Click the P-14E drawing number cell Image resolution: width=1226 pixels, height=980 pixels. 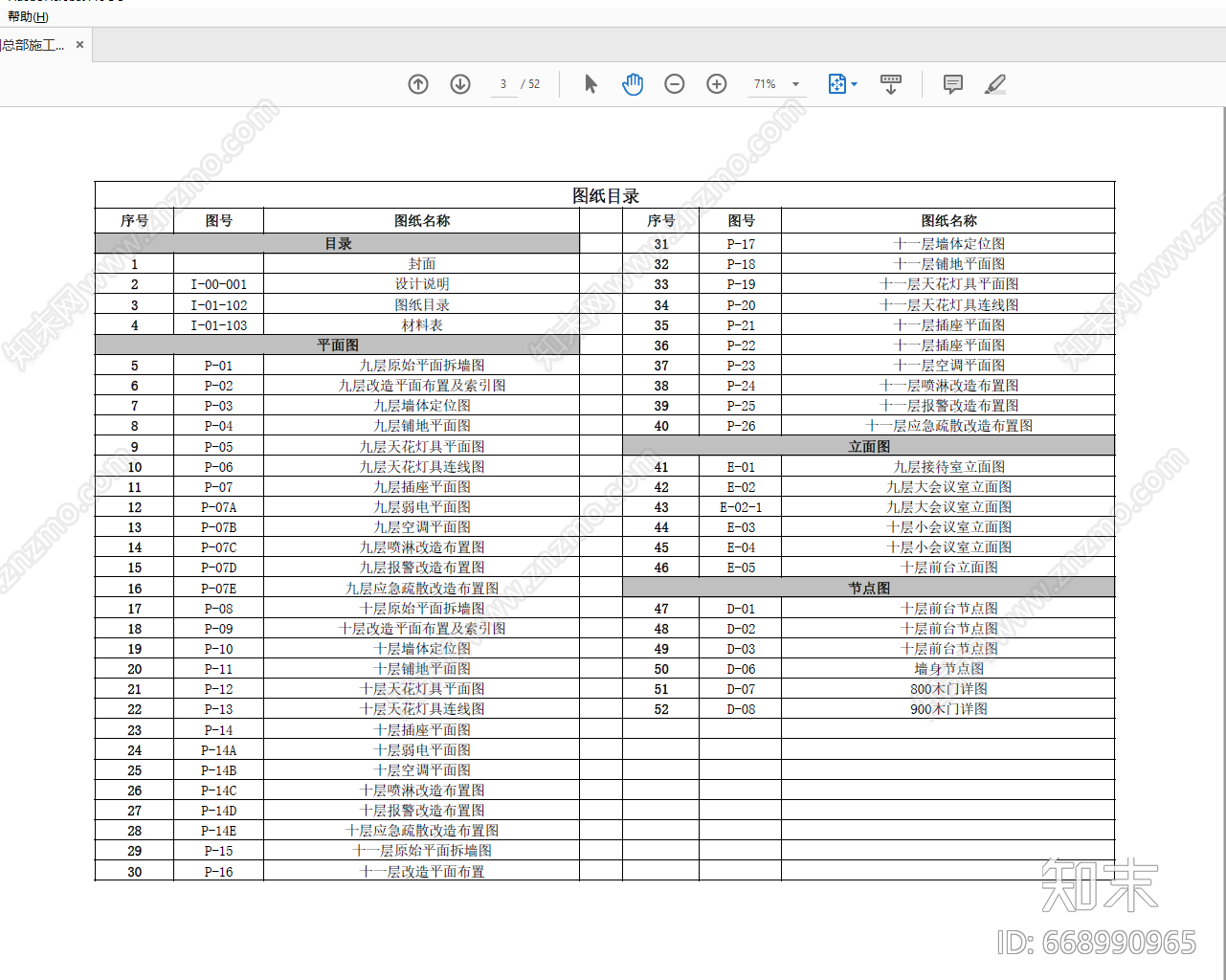point(218,831)
